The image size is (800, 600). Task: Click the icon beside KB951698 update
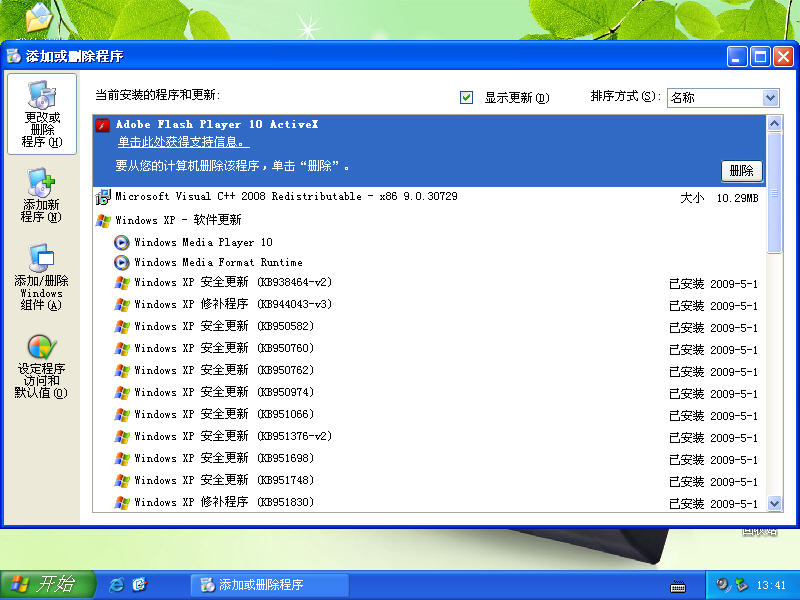122,459
